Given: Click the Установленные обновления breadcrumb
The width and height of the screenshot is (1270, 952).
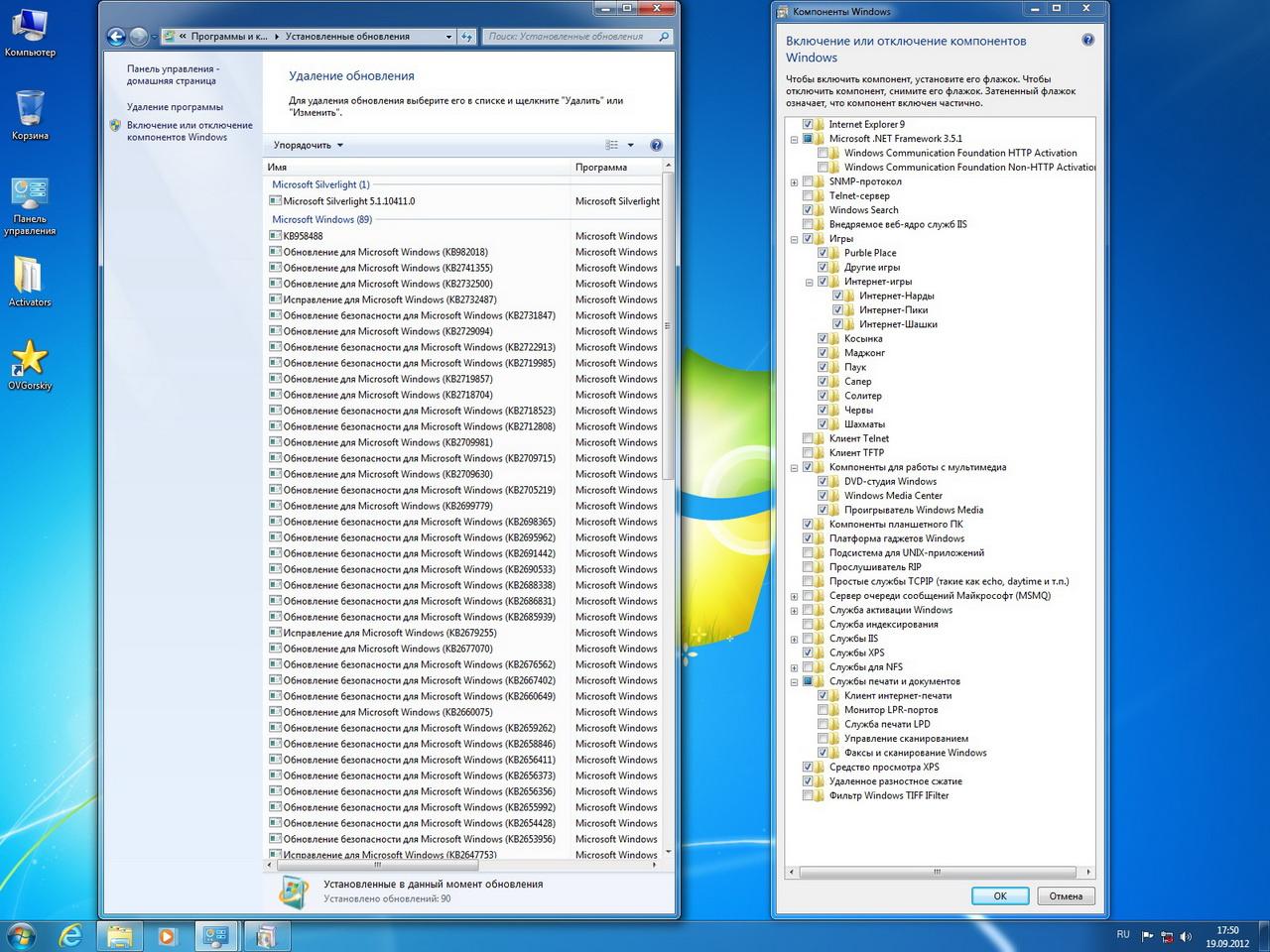Looking at the screenshot, I should 347,37.
